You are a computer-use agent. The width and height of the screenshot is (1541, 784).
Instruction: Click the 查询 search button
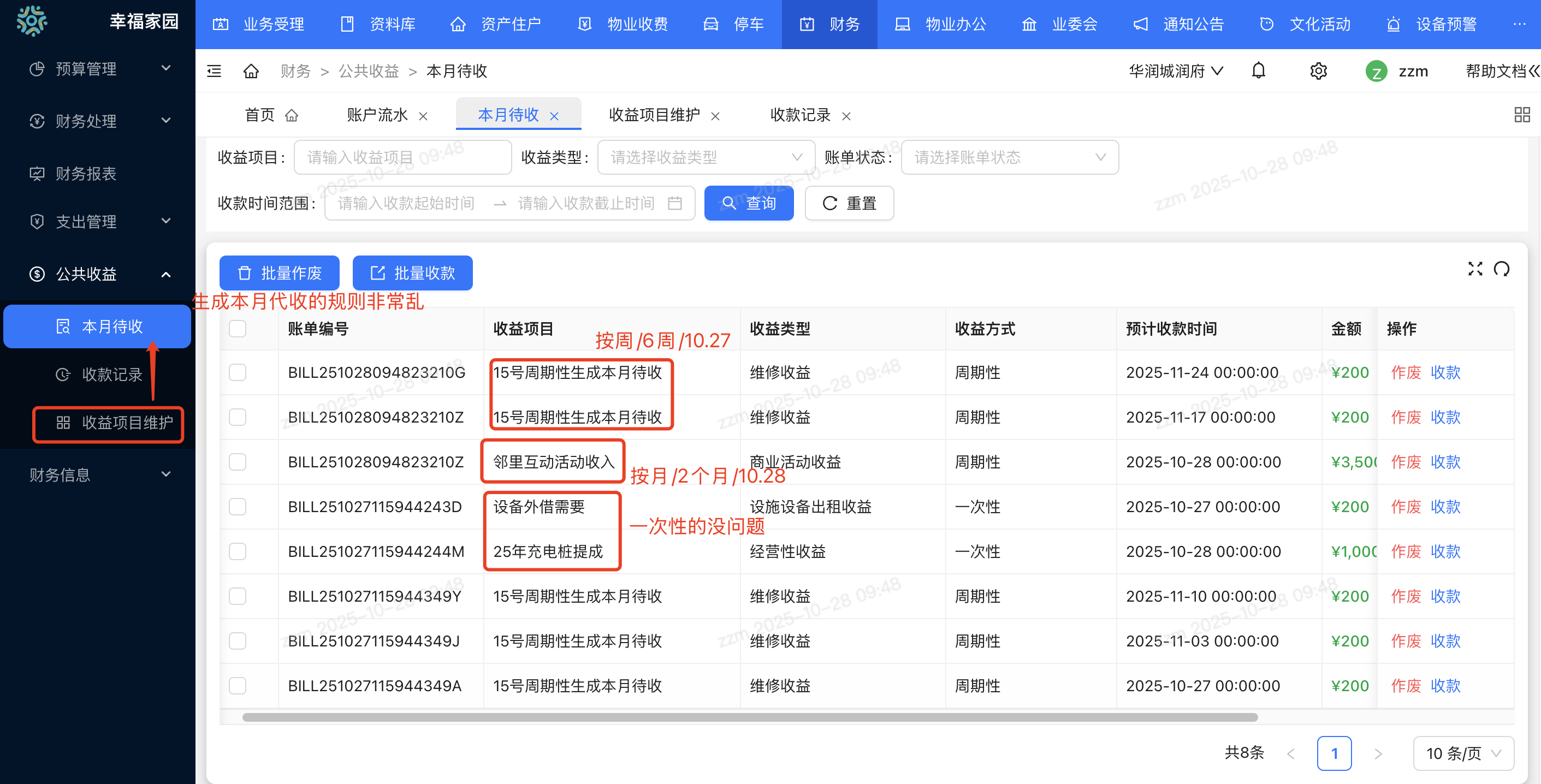pos(749,203)
